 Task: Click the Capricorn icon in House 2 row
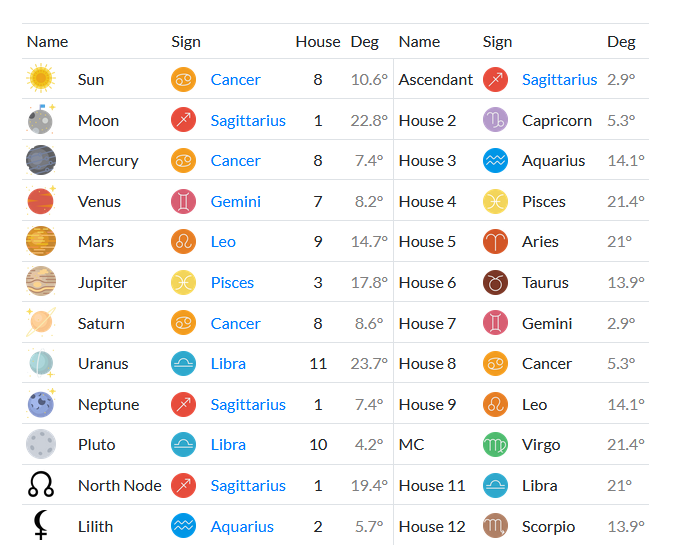point(496,120)
